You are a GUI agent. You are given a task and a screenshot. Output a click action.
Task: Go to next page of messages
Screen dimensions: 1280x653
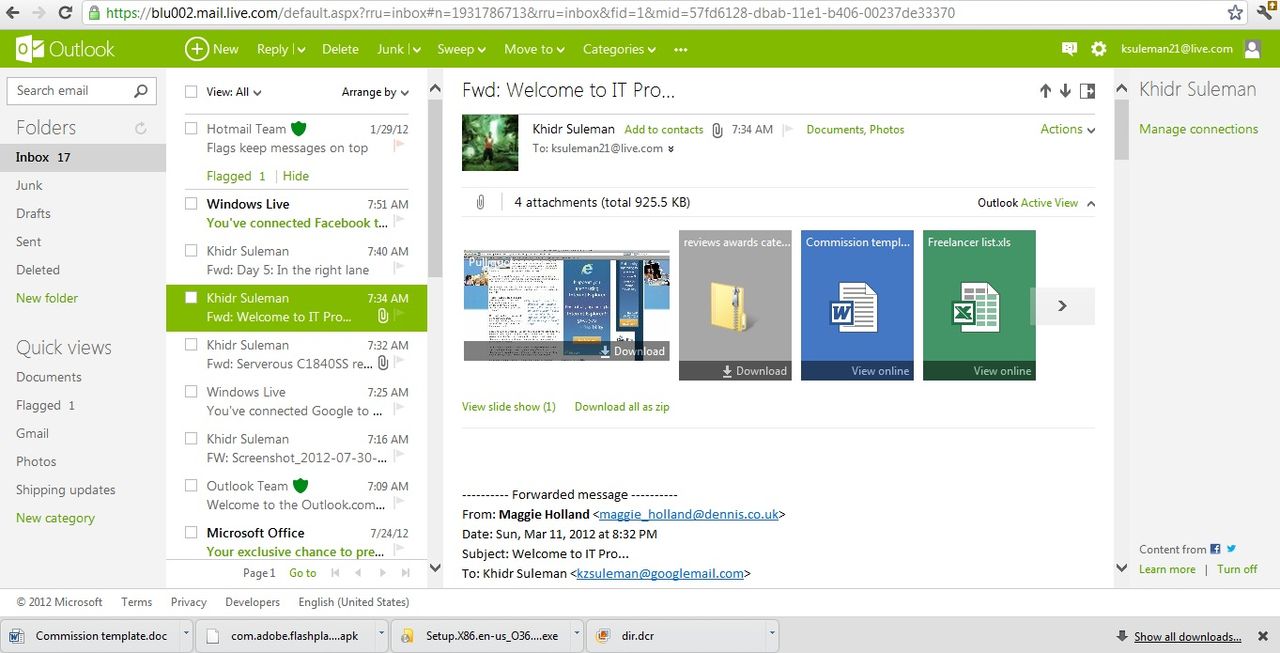tap(383, 573)
